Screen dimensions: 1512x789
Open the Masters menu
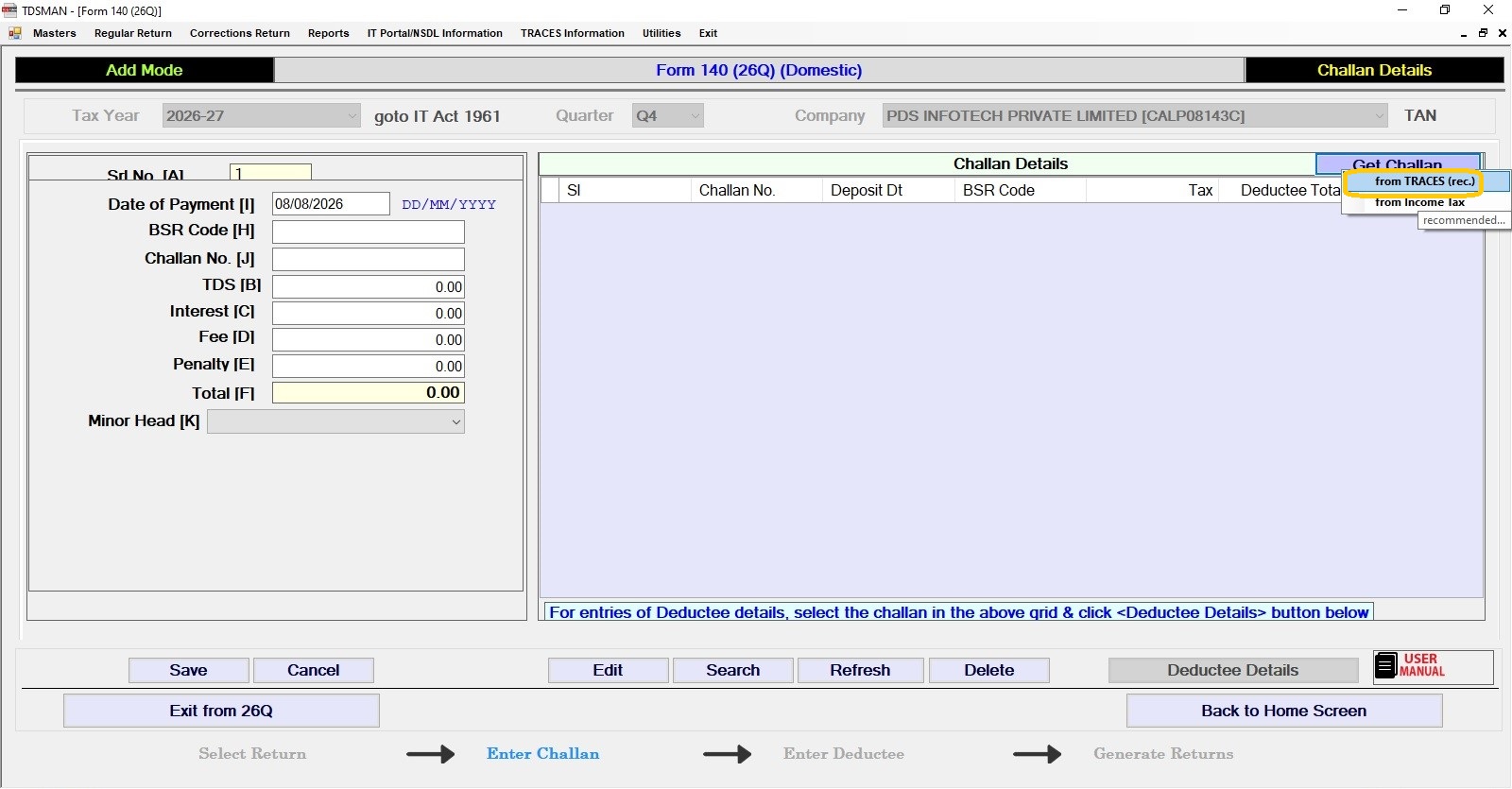[55, 33]
